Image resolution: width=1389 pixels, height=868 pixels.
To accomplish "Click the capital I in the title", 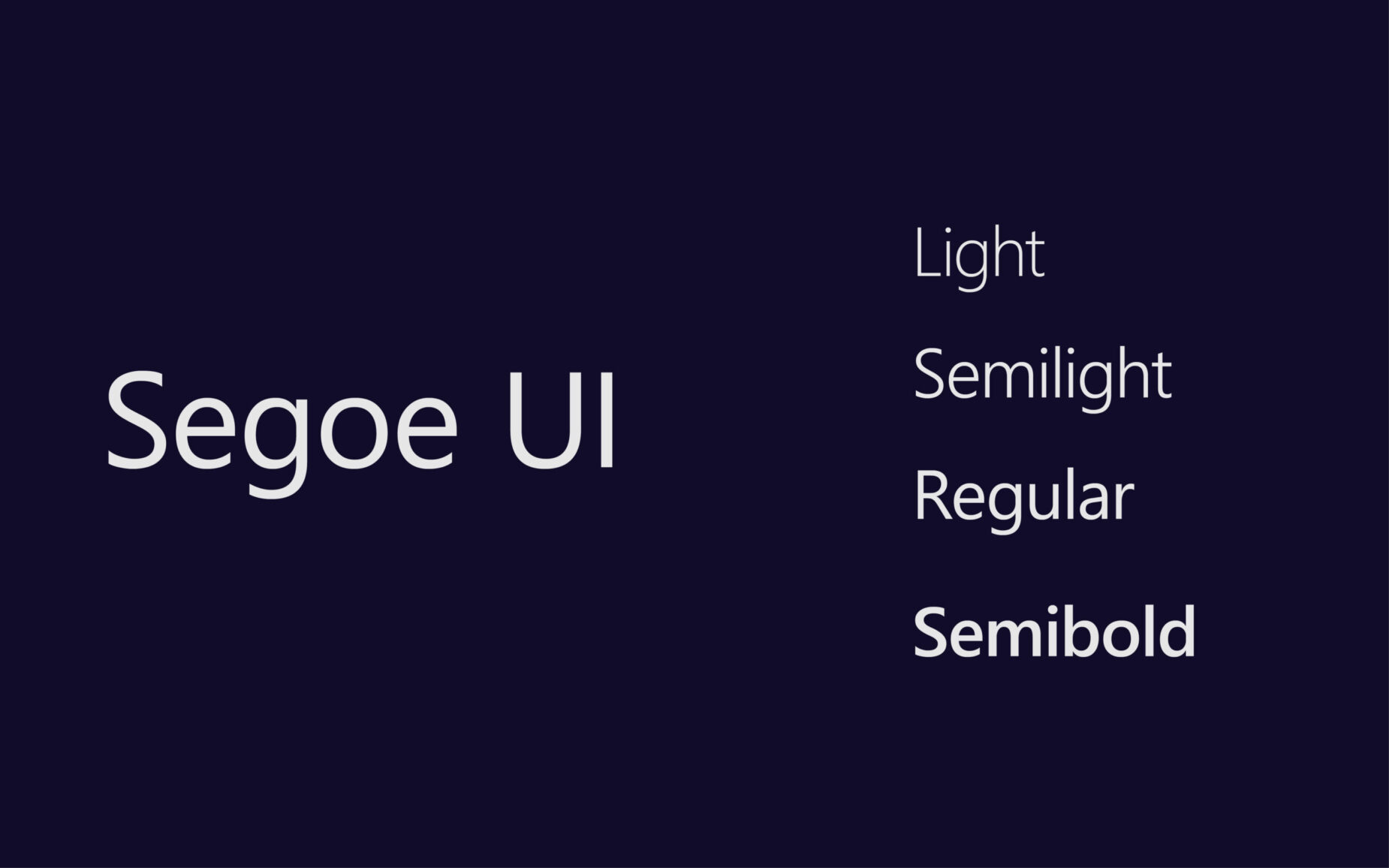I will click(x=608, y=419).
